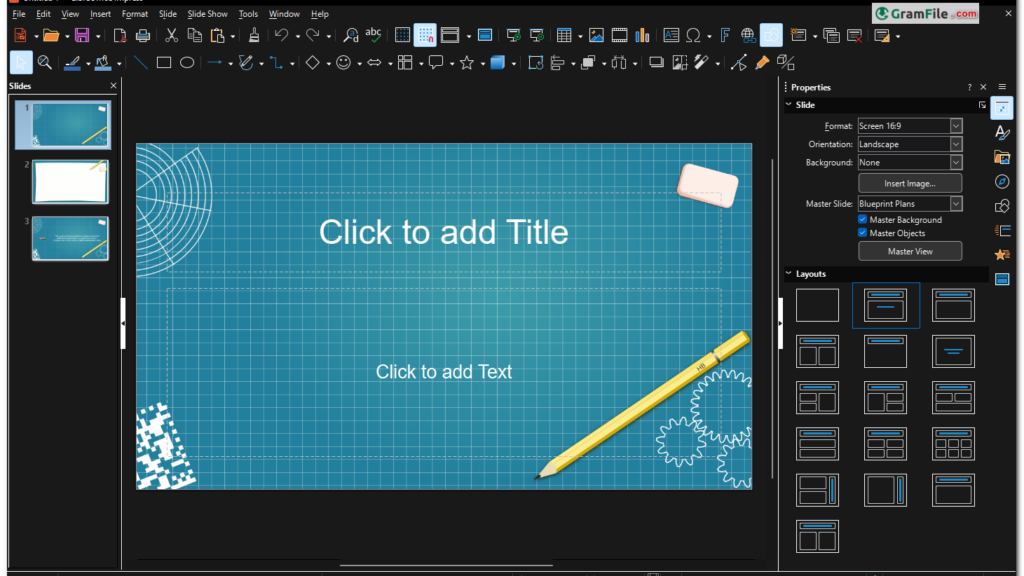Open the Navigator compass icon in sidebar
This screenshot has width=1024, height=576.
pos(1002,182)
